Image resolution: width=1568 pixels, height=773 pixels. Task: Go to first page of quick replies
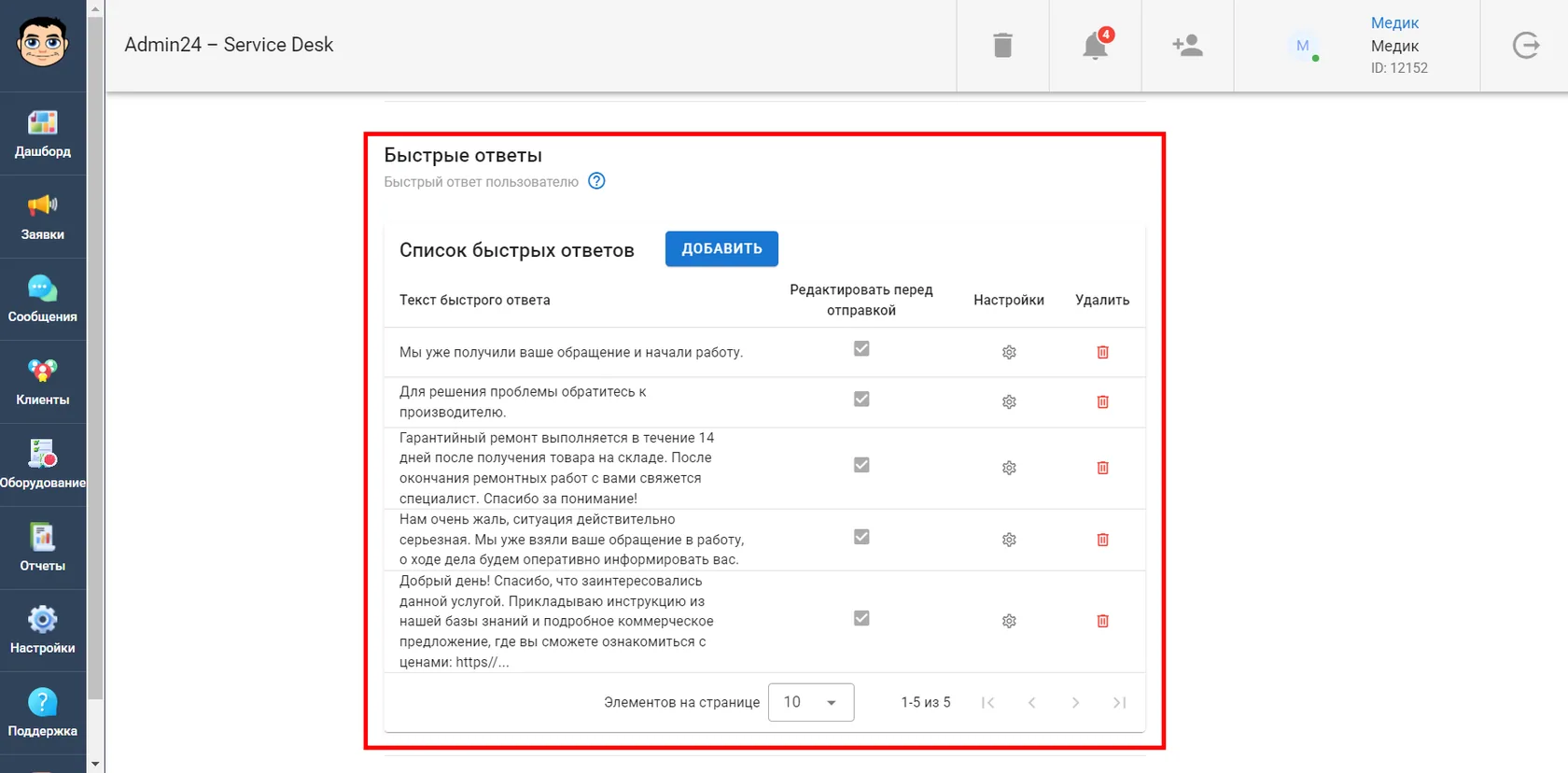click(987, 702)
